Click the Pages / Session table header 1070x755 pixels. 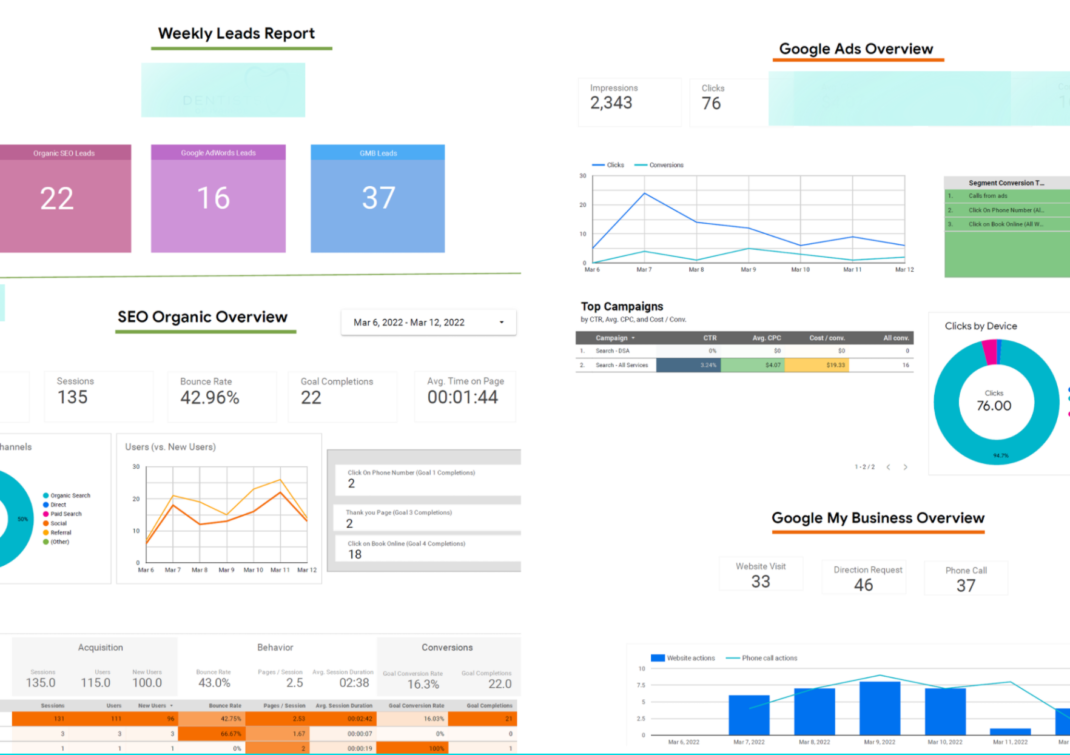point(284,705)
